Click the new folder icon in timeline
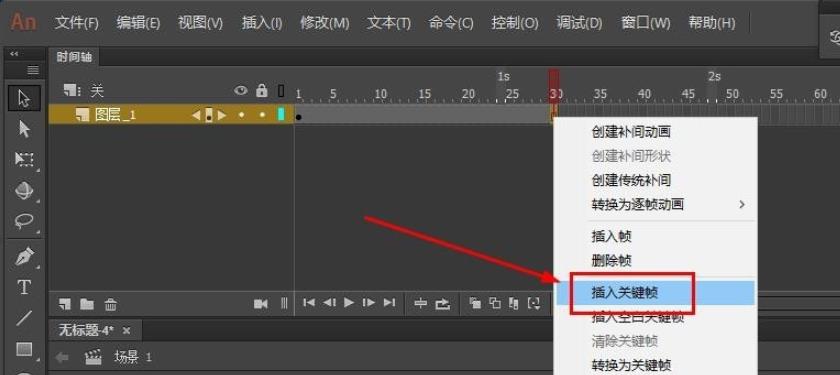The height and width of the screenshot is (375, 840). [x=87, y=304]
